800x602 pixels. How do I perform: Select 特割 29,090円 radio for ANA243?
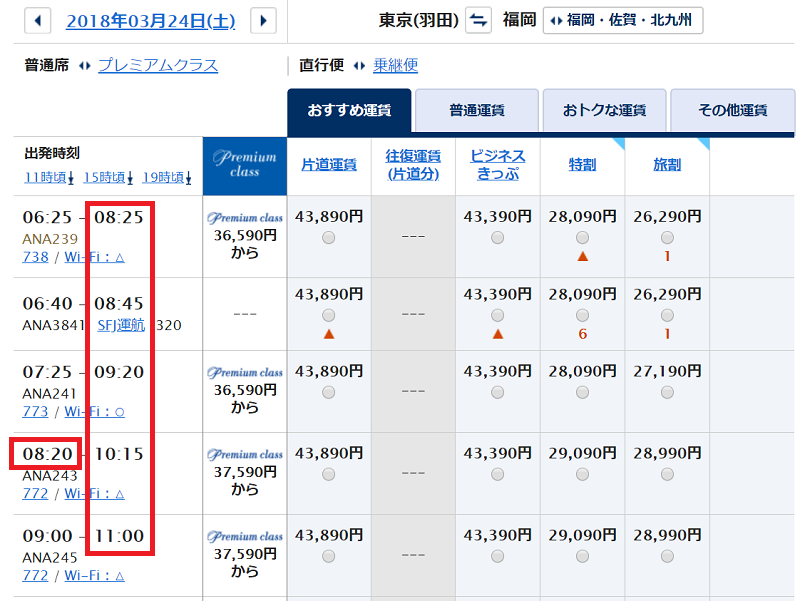(583, 474)
